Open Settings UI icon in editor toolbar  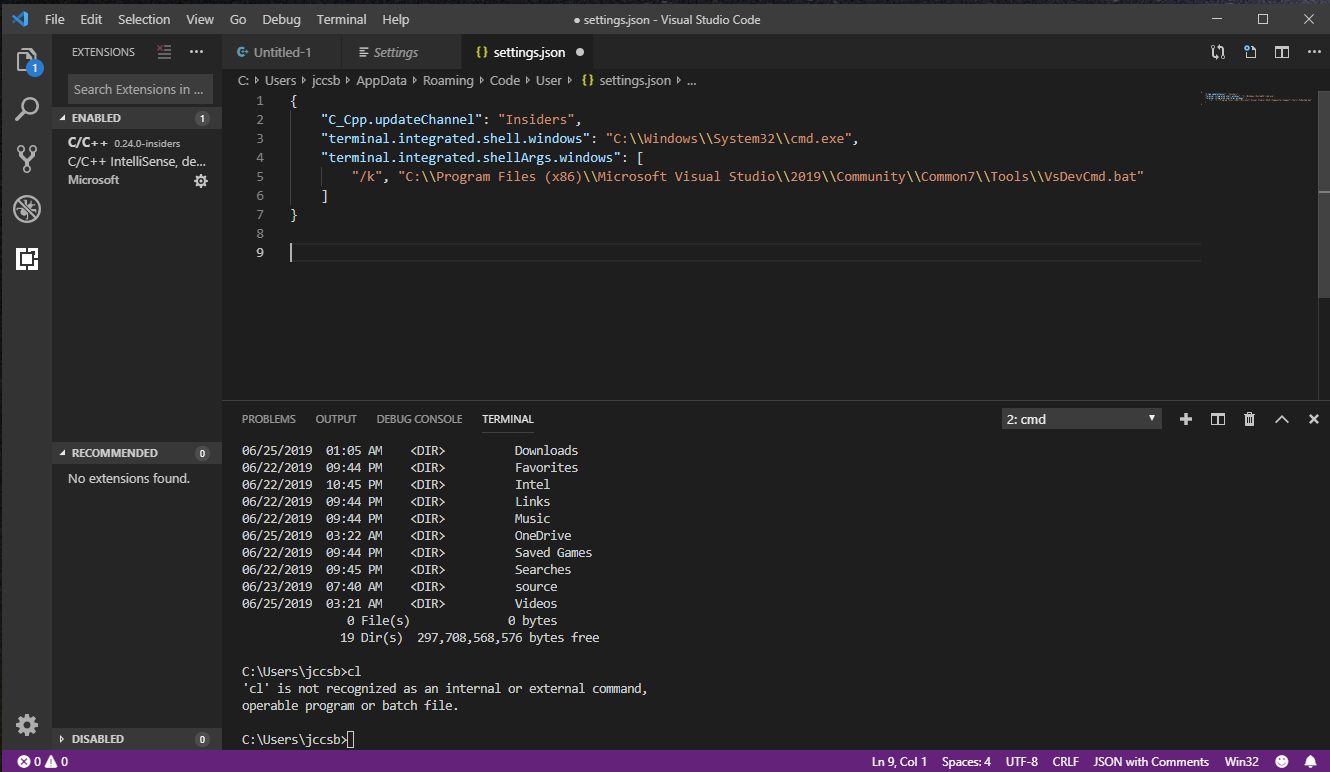click(x=1250, y=52)
